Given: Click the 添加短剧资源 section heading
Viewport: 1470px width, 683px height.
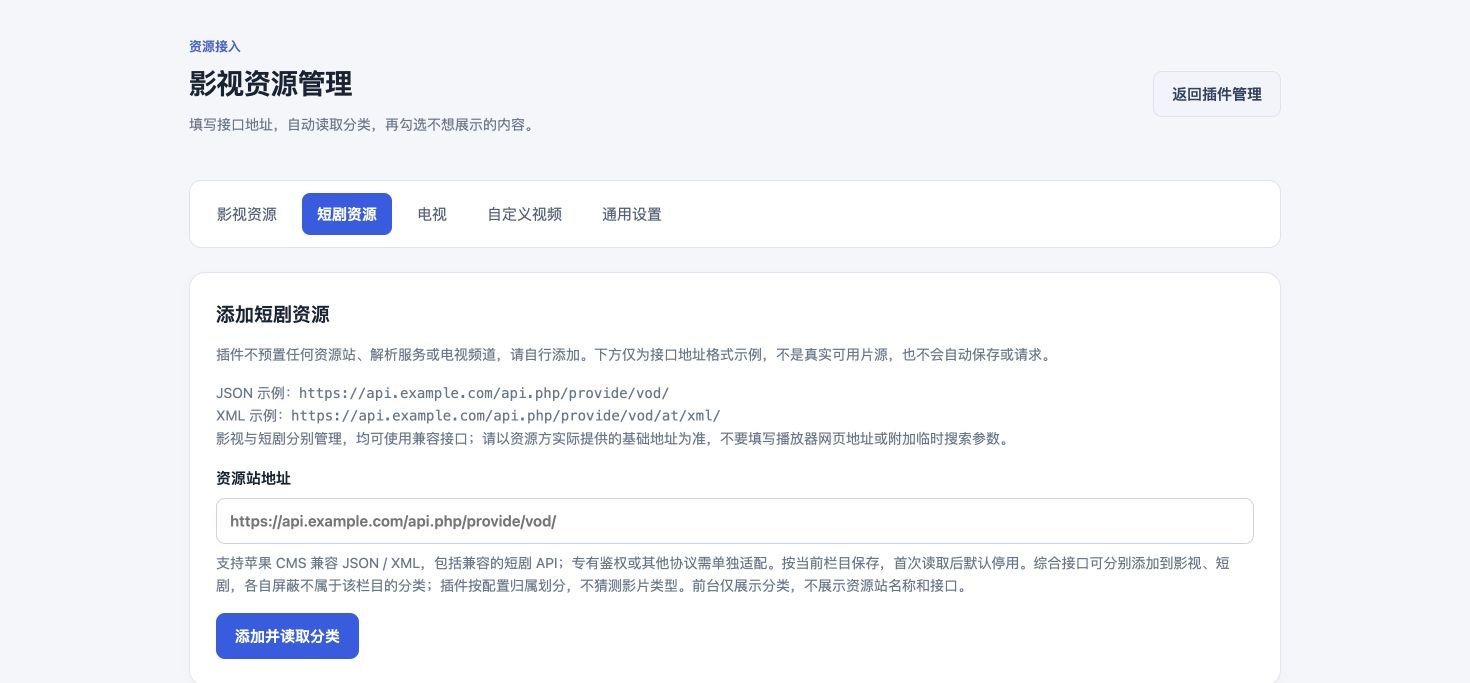Looking at the screenshot, I should (273, 314).
